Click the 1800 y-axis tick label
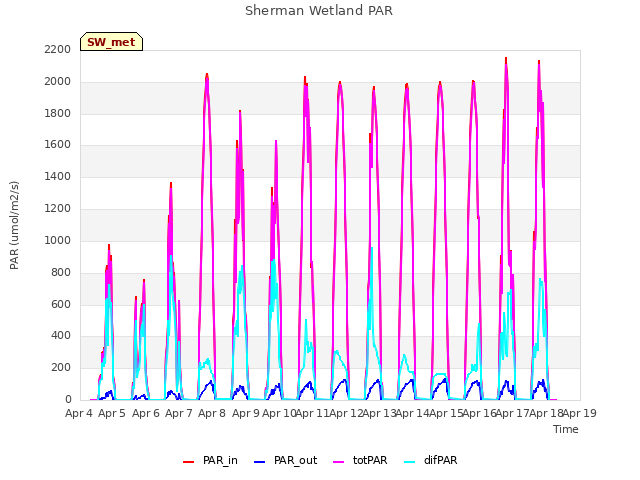Image resolution: width=640 pixels, height=480 pixels. [58, 113]
